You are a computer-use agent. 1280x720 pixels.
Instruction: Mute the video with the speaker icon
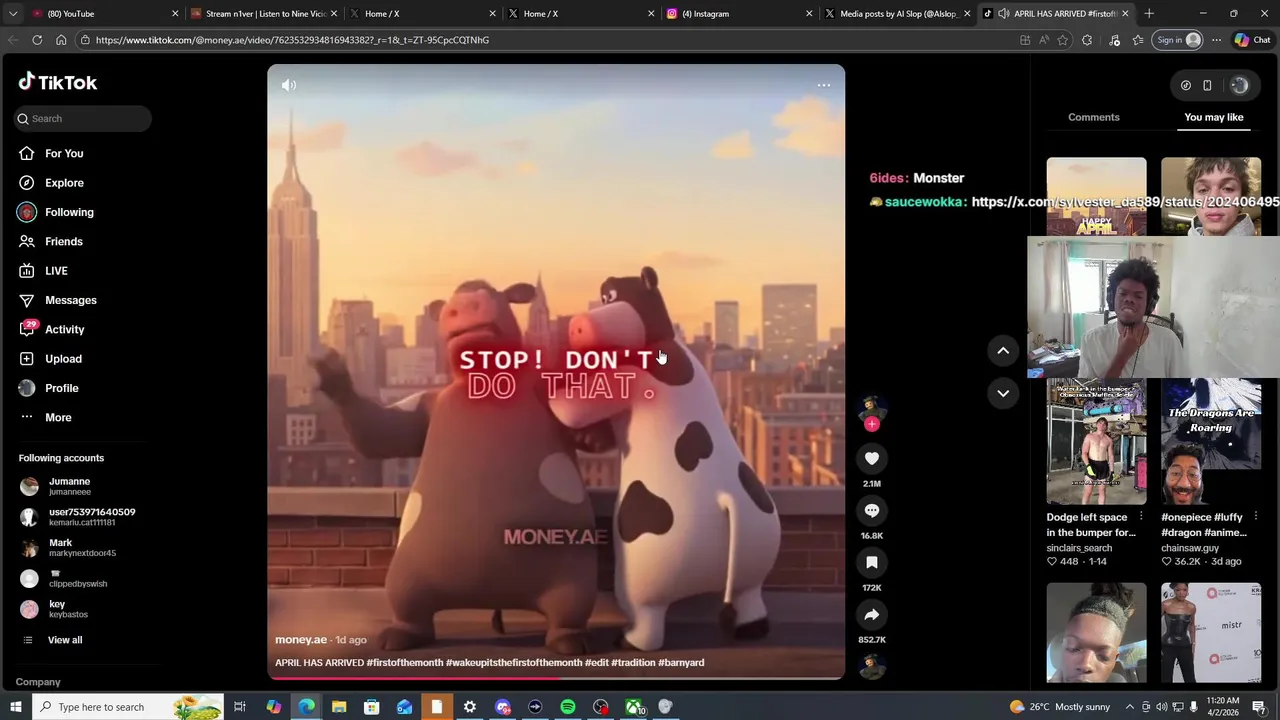pos(289,85)
